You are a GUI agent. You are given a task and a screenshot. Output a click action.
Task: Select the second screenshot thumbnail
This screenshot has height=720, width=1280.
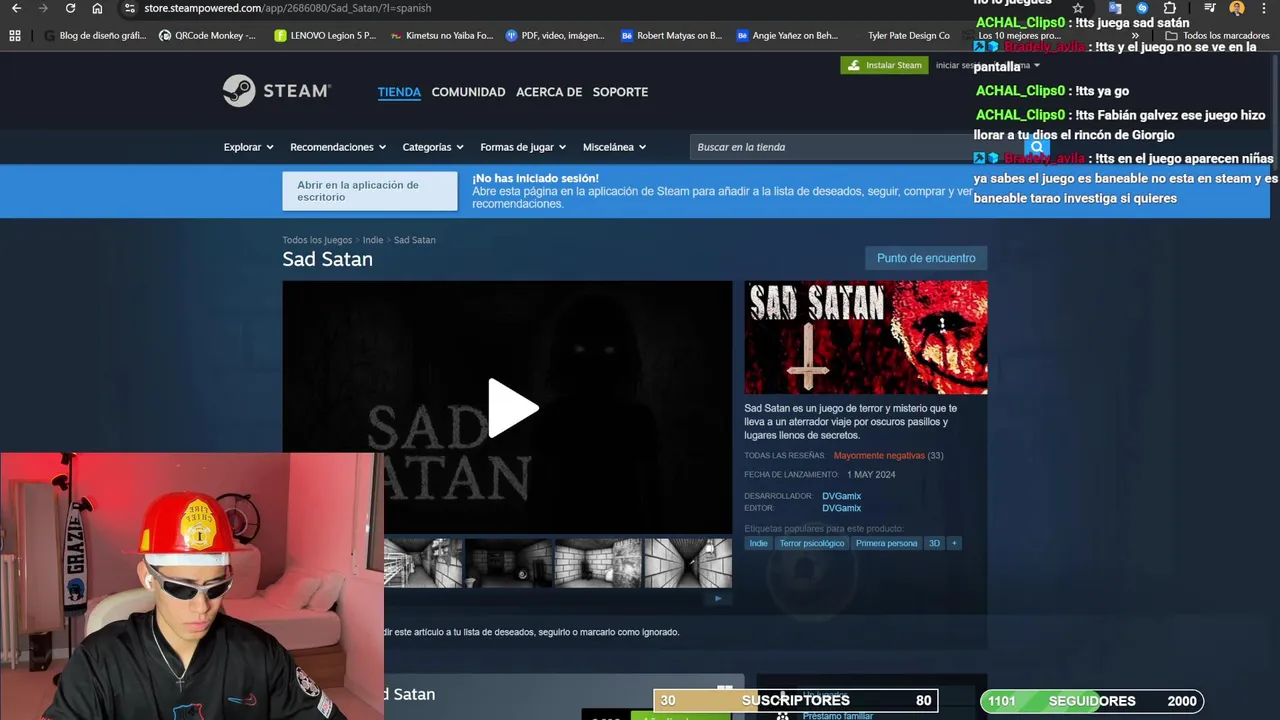point(508,563)
